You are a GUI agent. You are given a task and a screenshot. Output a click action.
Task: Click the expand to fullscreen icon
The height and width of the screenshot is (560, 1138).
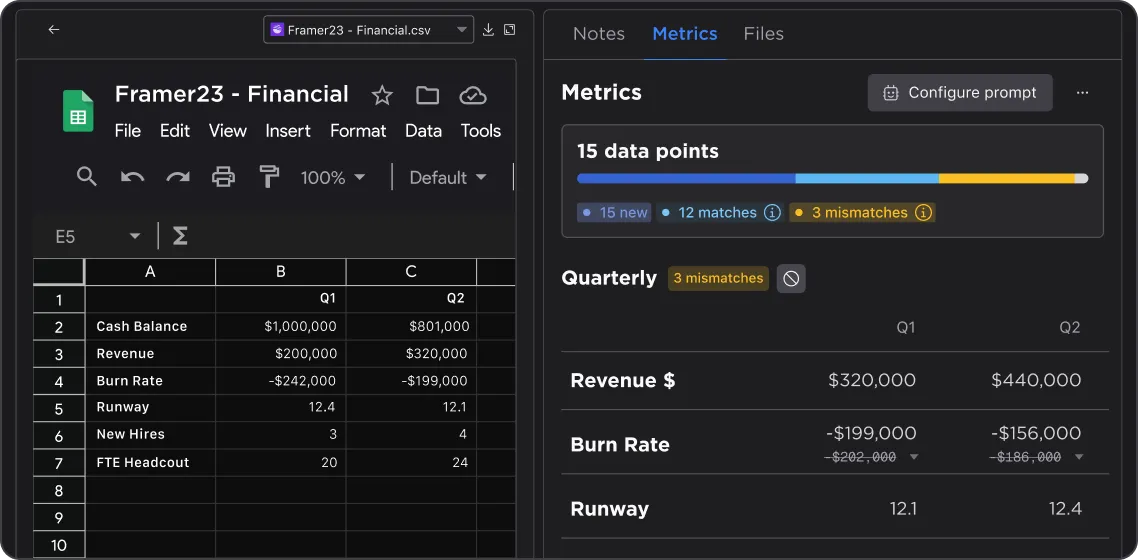[x=509, y=30]
